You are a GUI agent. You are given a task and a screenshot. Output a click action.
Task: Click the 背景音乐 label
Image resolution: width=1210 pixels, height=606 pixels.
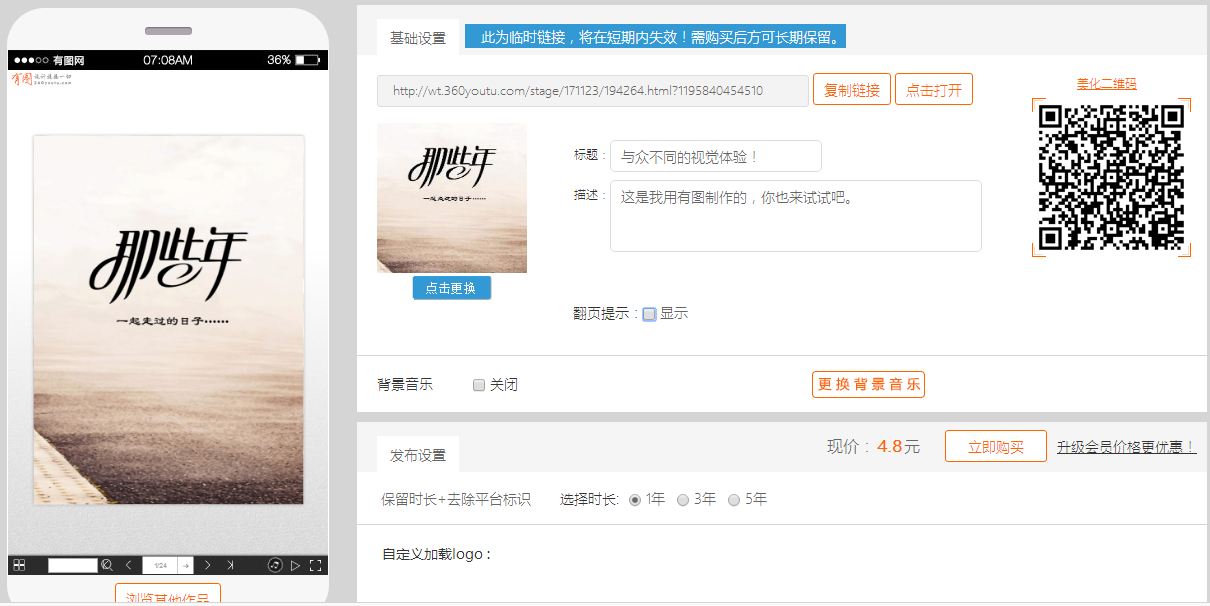tap(405, 385)
